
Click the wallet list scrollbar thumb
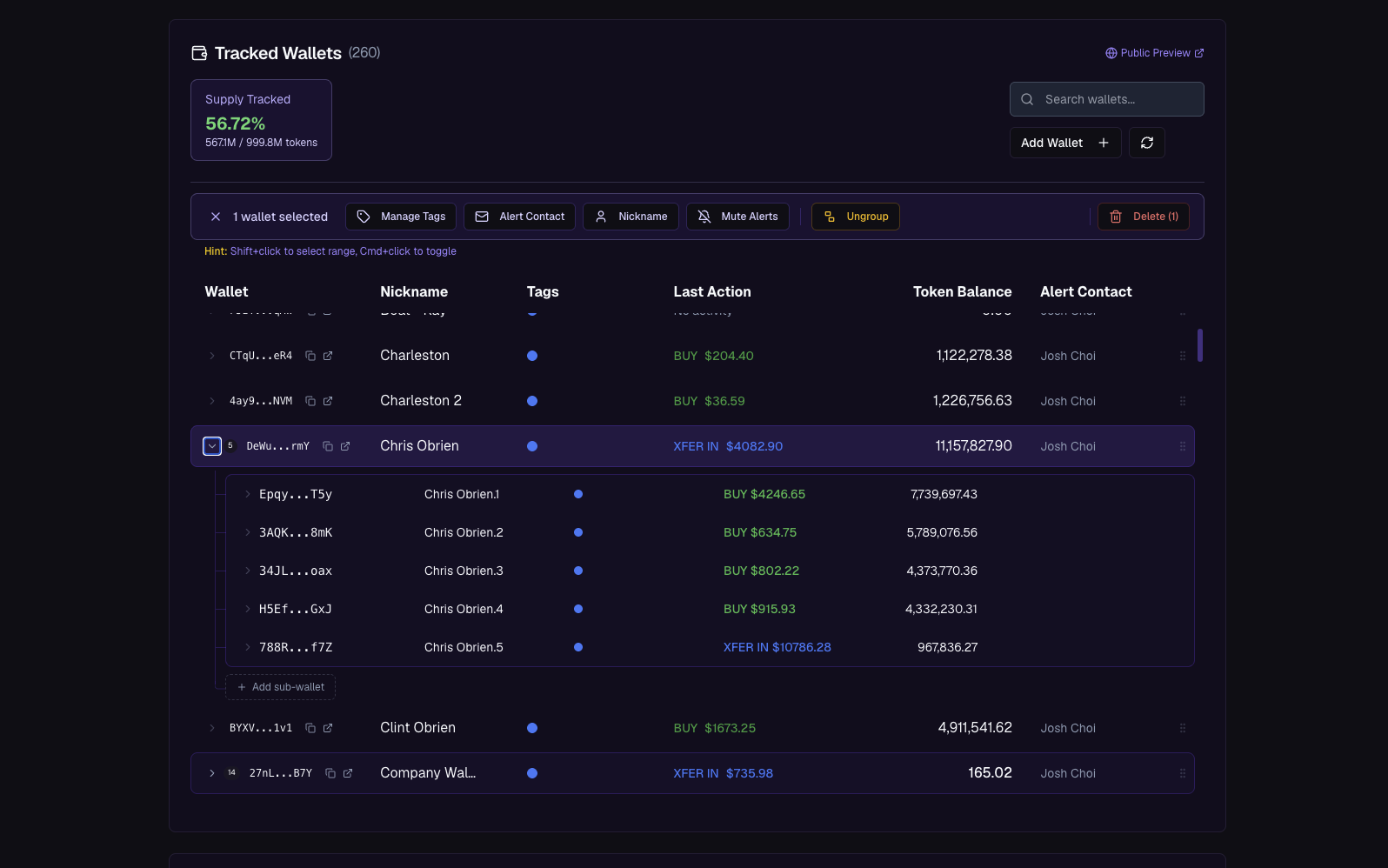coord(1200,345)
